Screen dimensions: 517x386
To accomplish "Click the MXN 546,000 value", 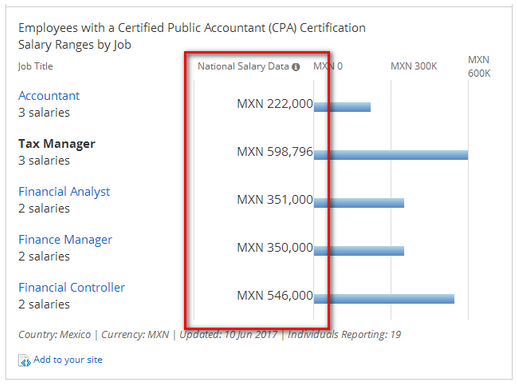I will tap(275, 296).
